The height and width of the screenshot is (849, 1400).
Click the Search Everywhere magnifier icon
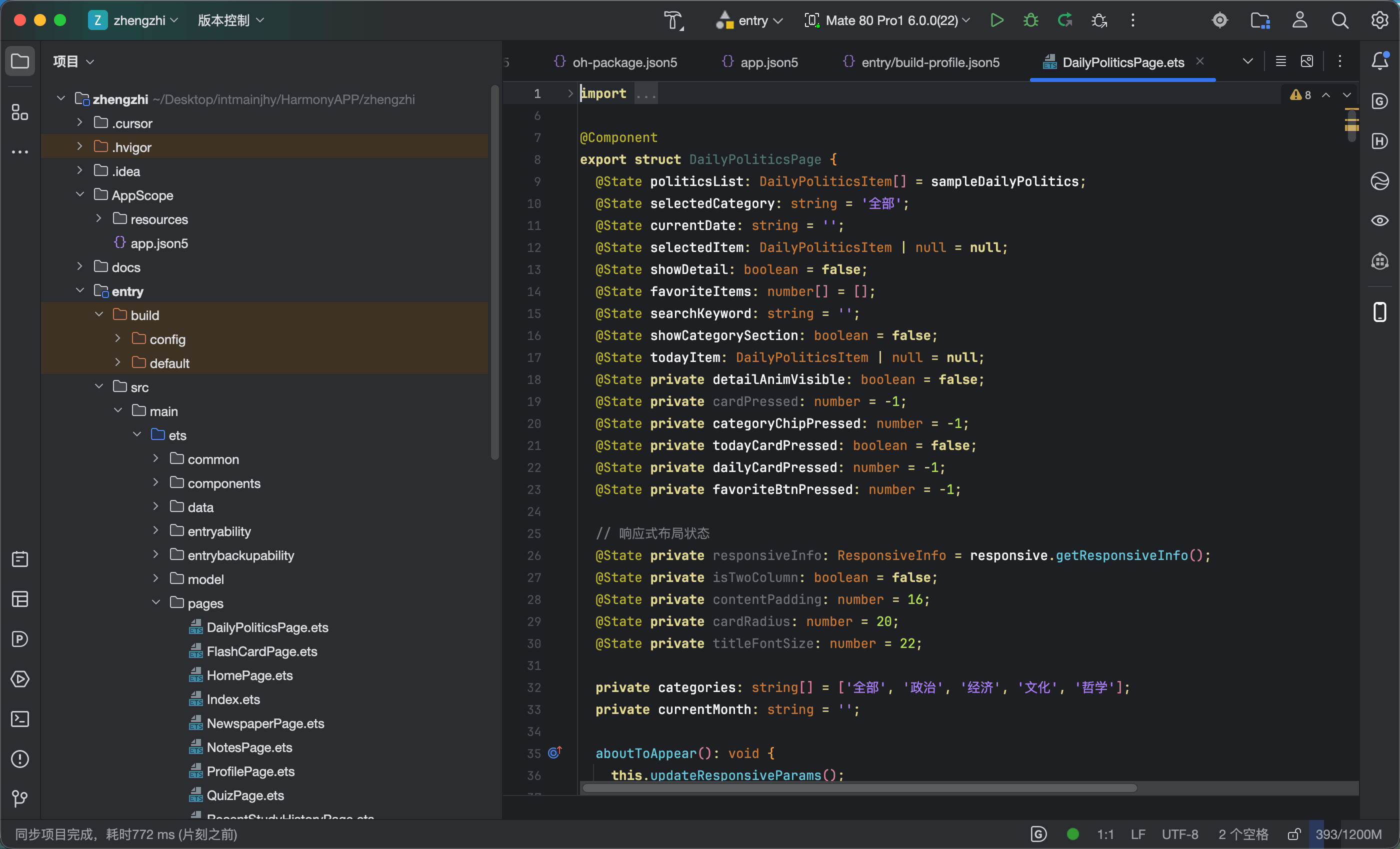pos(1340,20)
